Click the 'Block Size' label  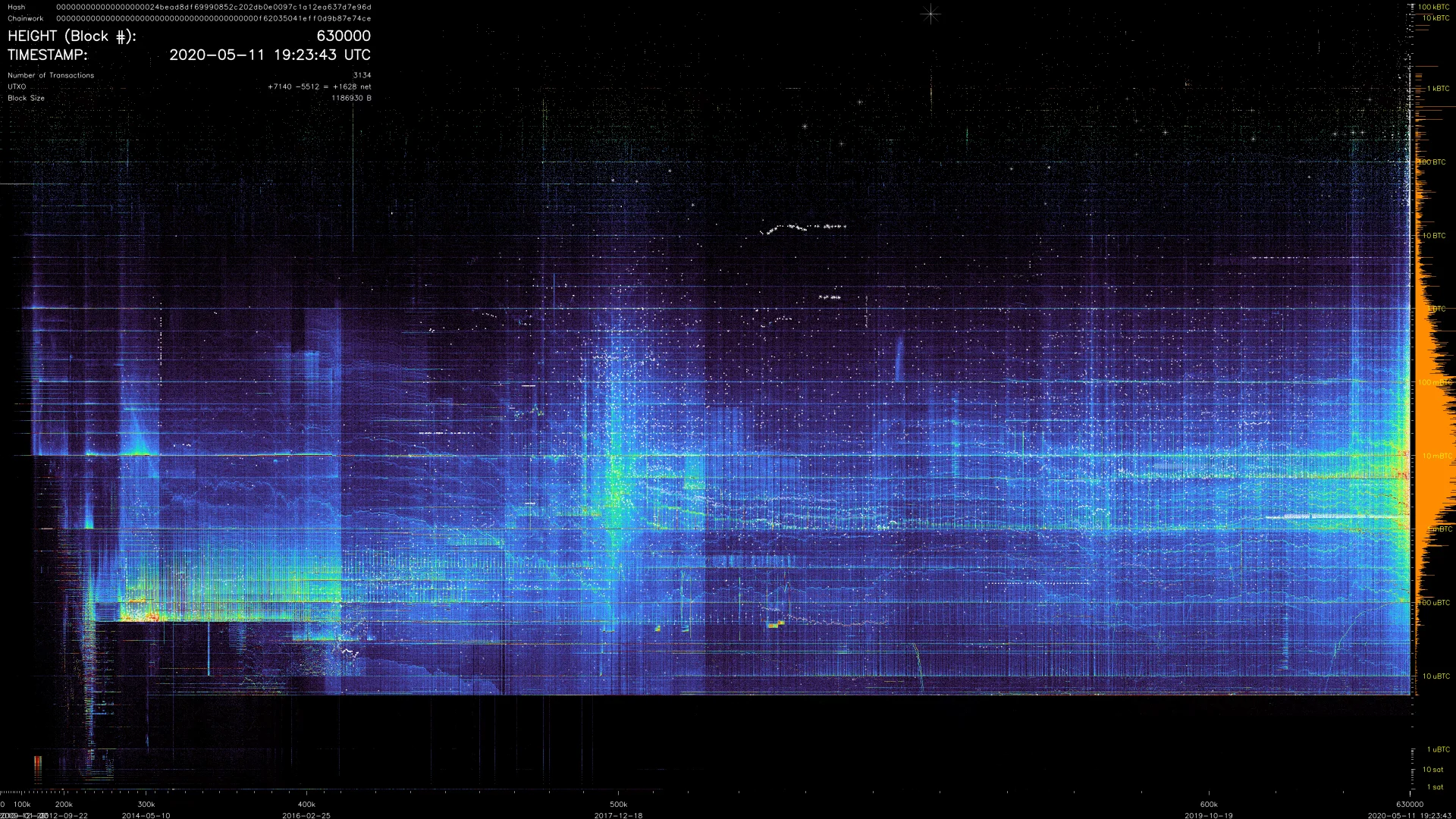coord(26,98)
